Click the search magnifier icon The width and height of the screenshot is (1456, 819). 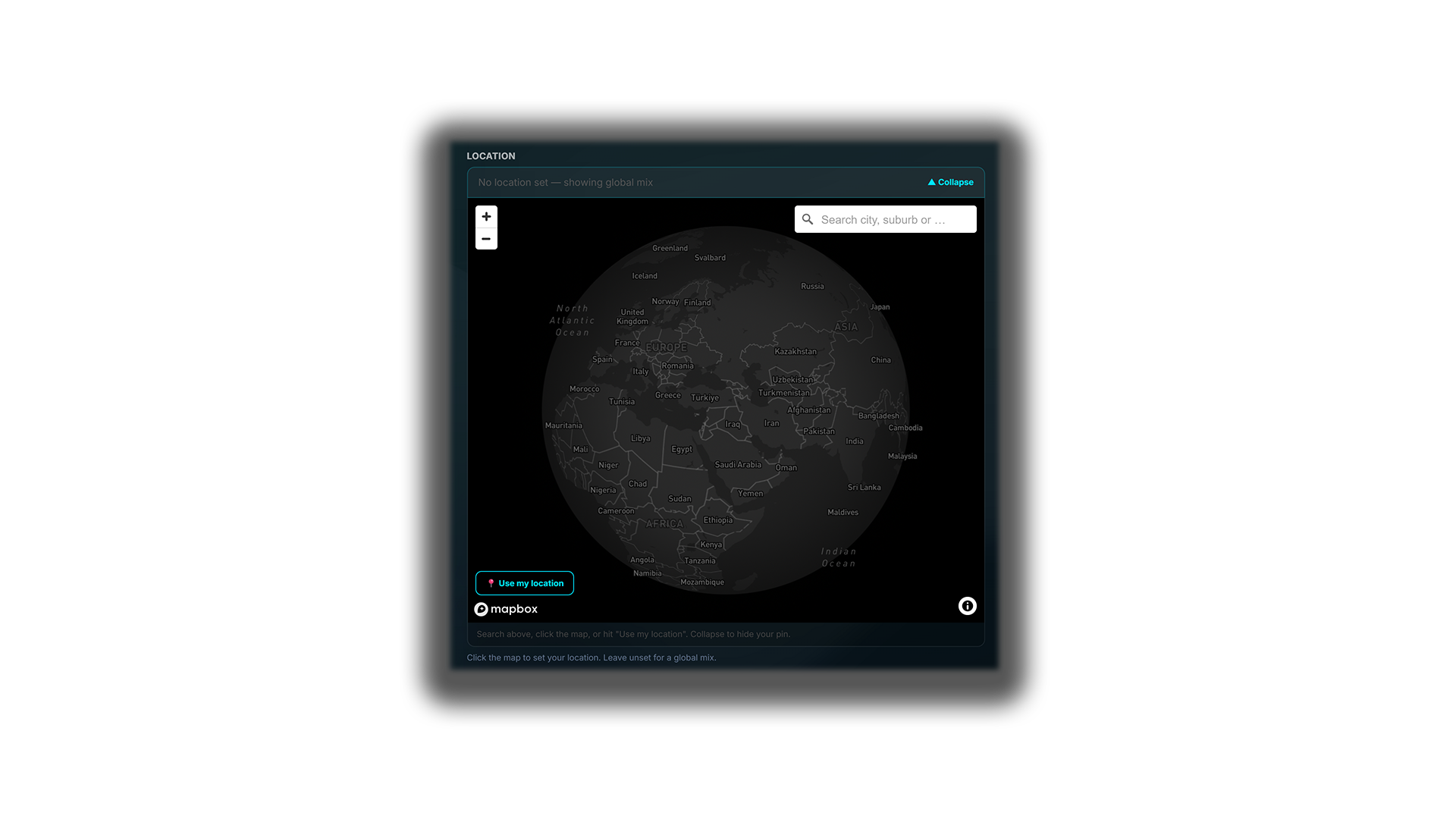(808, 220)
